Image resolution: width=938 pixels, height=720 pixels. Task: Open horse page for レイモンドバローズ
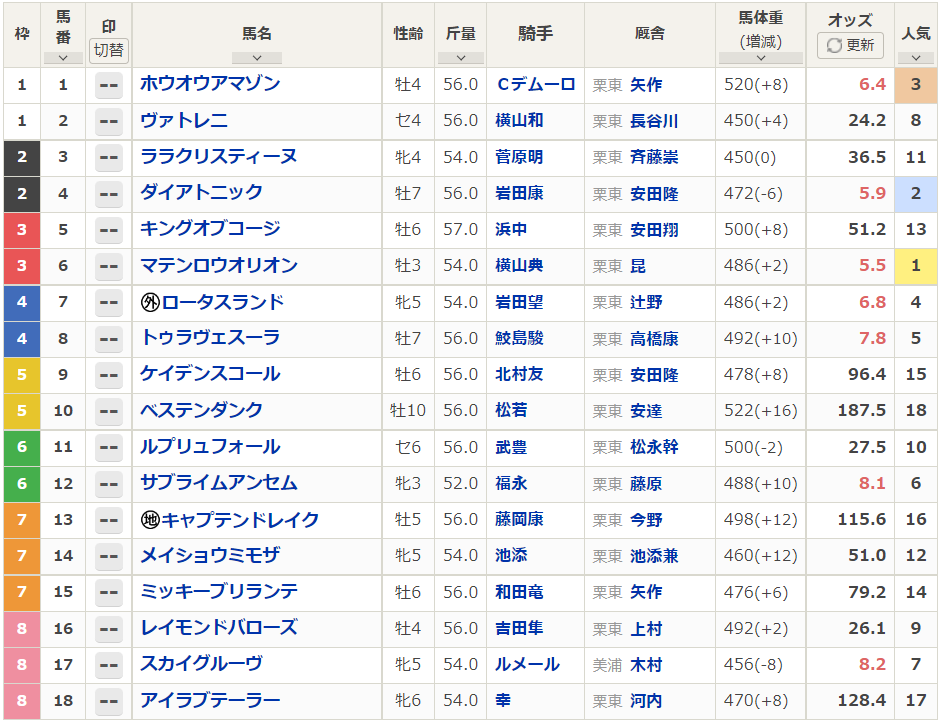[218, 628]
